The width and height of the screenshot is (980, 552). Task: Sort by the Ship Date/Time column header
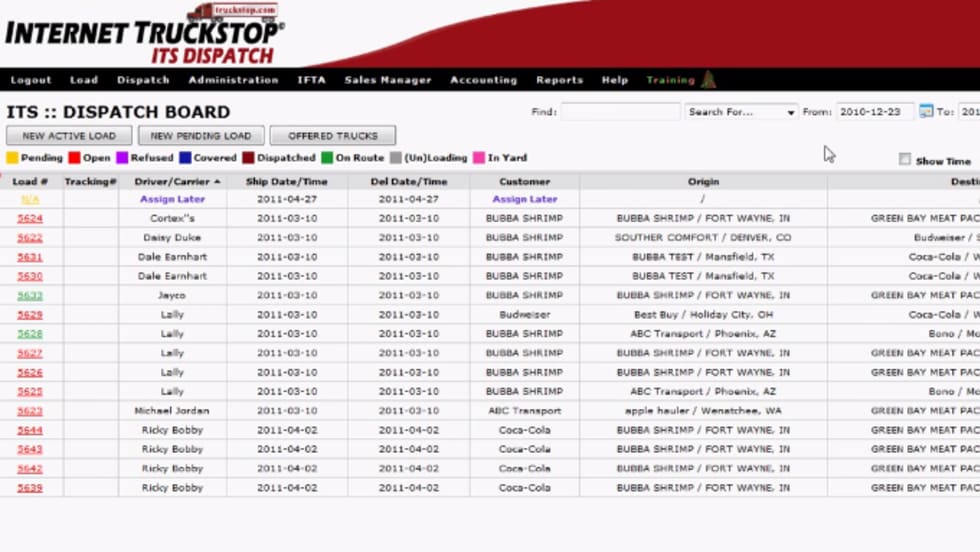(287, 182)
